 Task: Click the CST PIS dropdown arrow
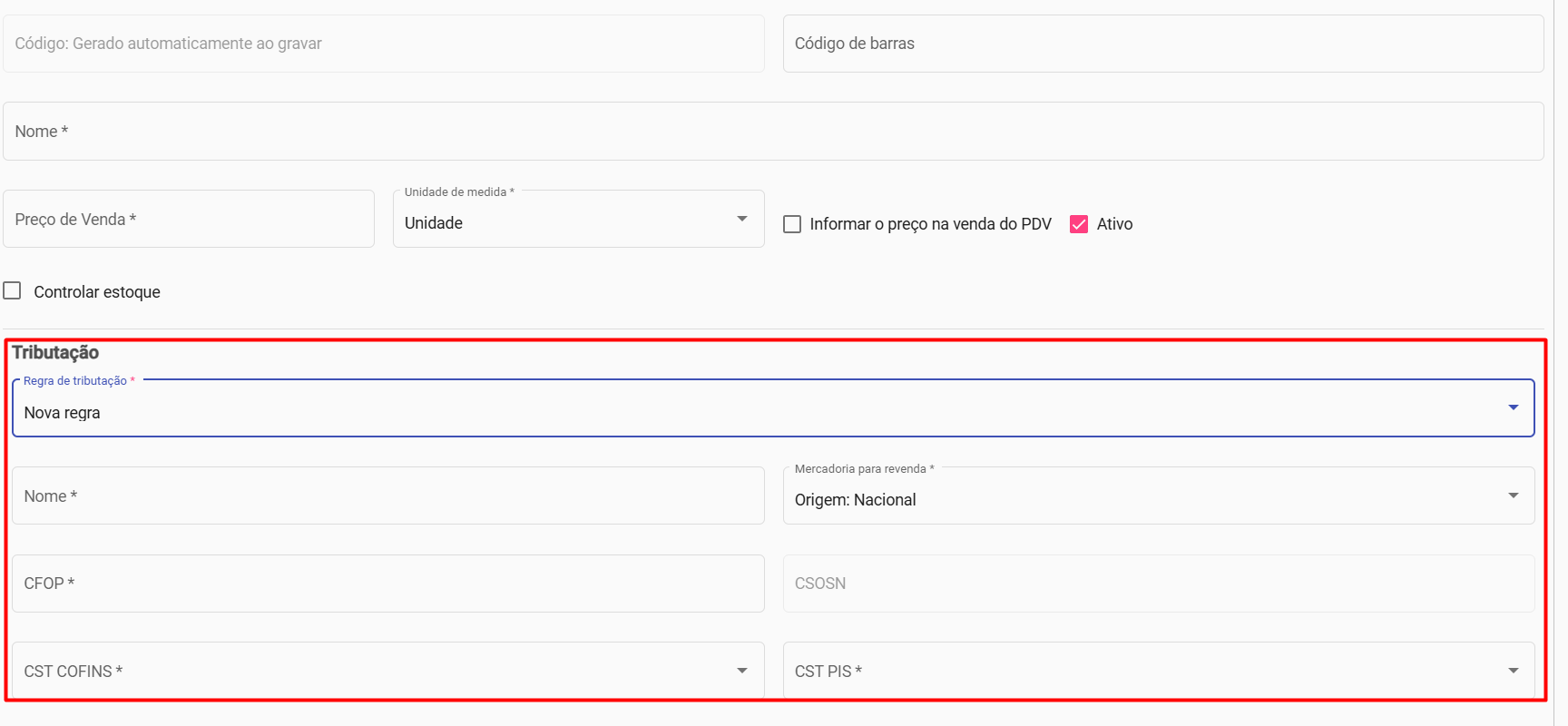point(1513,671)
